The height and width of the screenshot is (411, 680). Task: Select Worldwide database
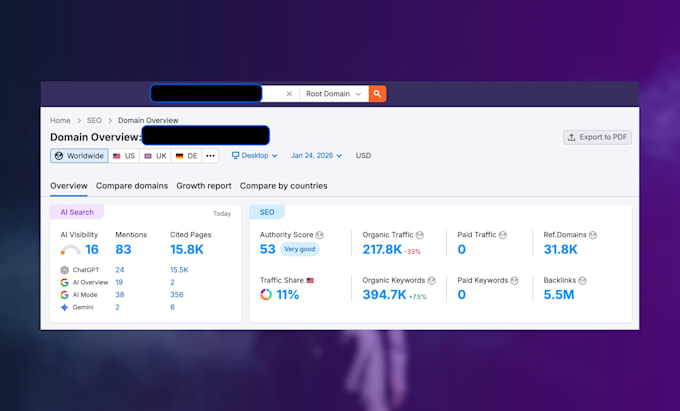point(79,156)
